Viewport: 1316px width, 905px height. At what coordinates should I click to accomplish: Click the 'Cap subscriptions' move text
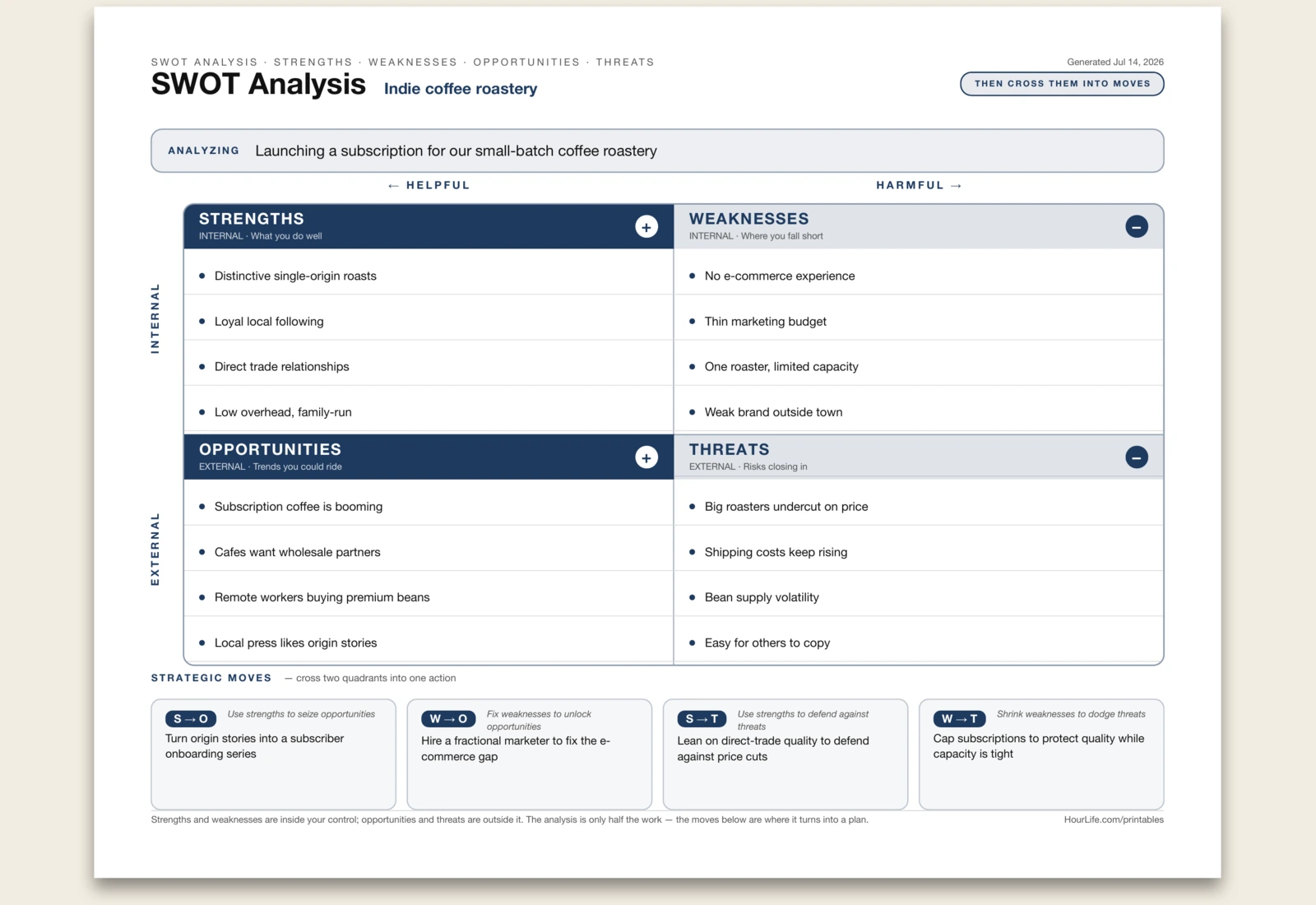pos(1039,746)
